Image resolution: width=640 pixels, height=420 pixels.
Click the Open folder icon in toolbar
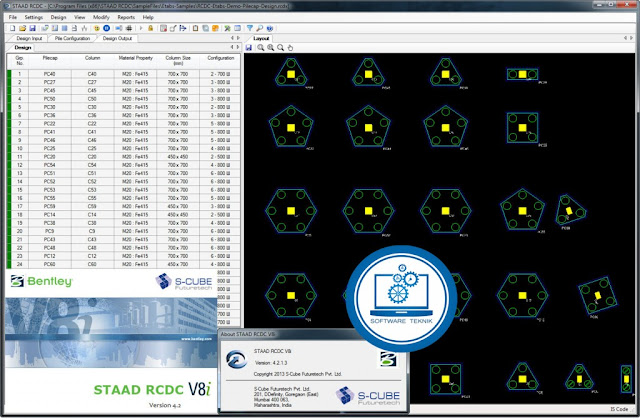pos(22,28)
